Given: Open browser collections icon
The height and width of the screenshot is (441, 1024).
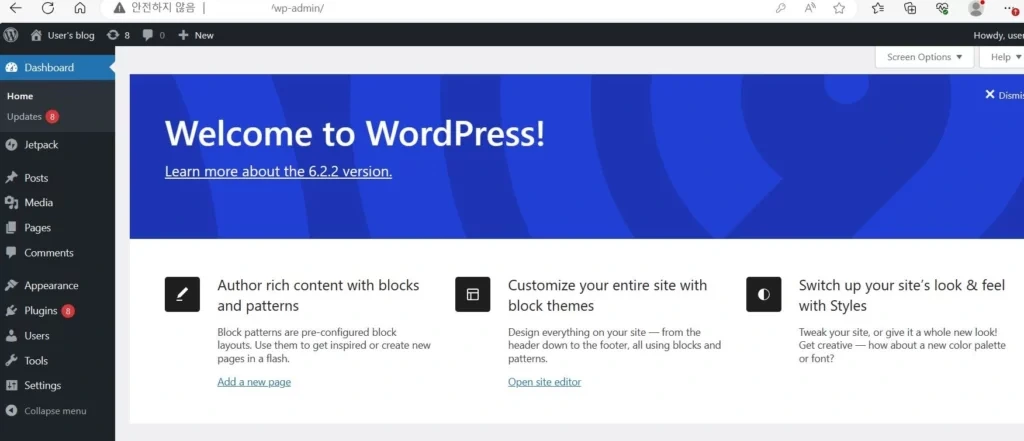Looking at the screenshot, I should 910,8.
